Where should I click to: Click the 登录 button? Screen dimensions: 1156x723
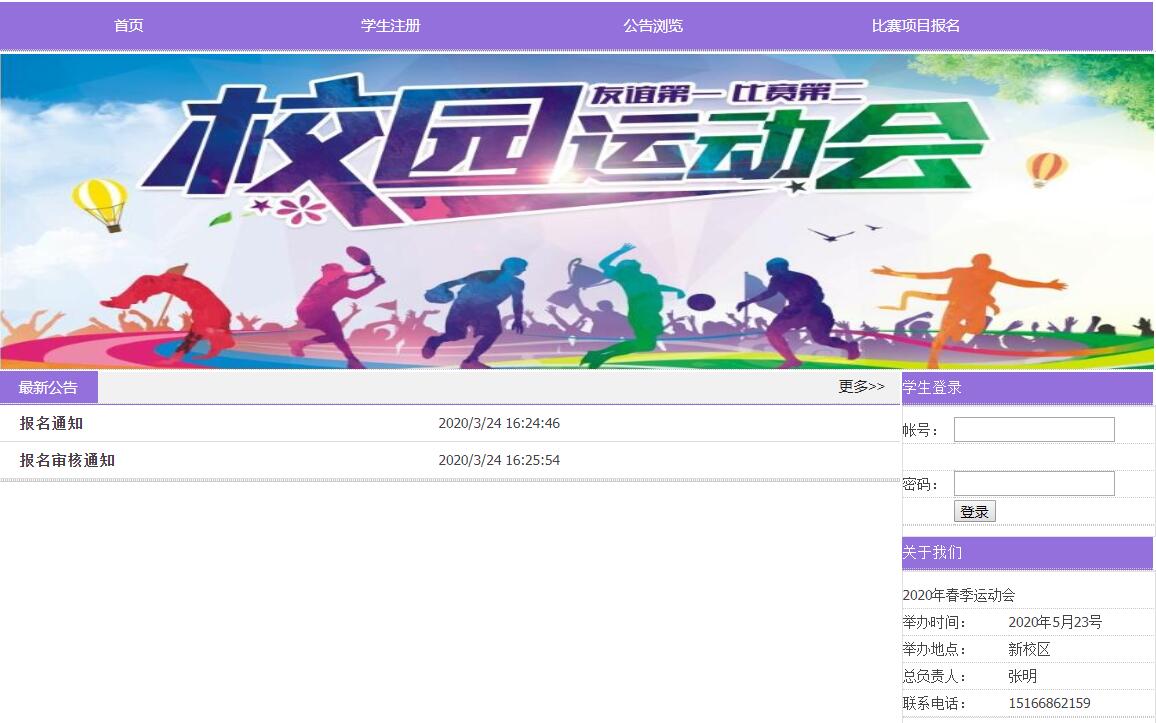pyautogui.click(x=975, y=511)
